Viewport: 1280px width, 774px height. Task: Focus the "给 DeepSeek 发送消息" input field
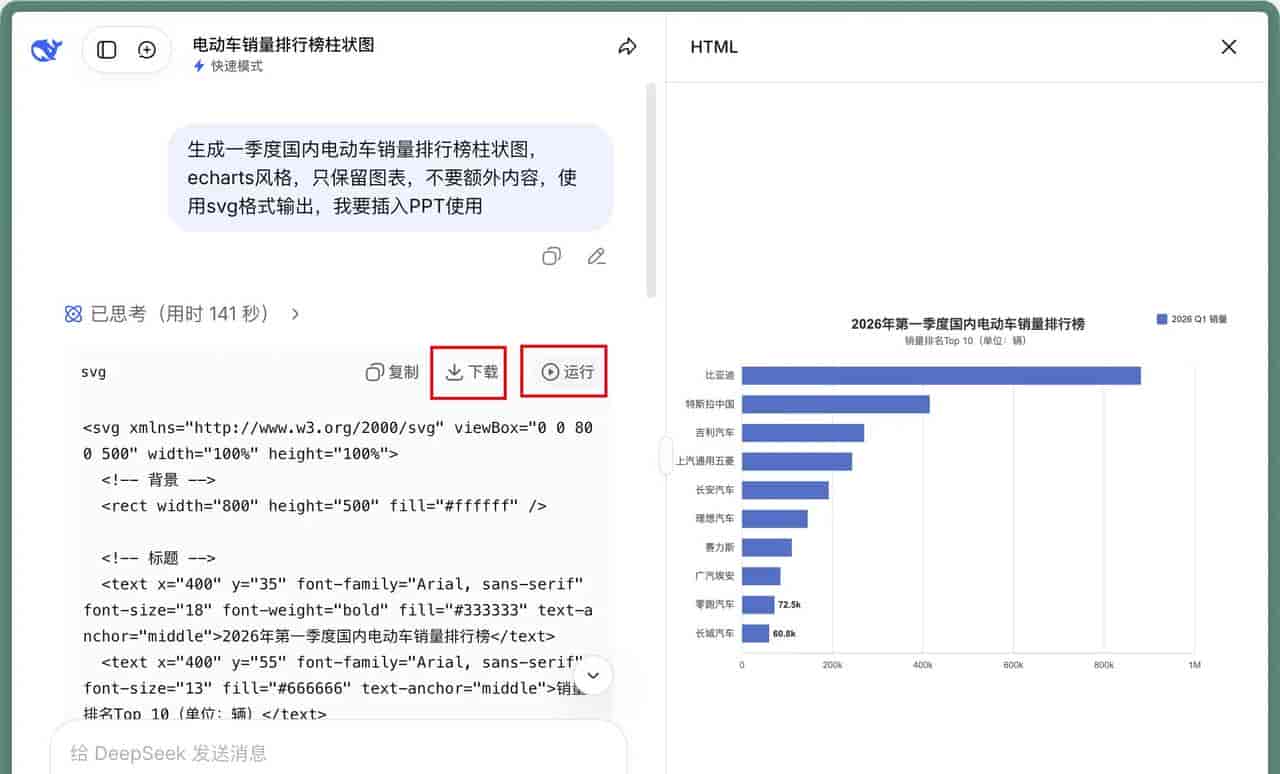click(x=338, y=753)
